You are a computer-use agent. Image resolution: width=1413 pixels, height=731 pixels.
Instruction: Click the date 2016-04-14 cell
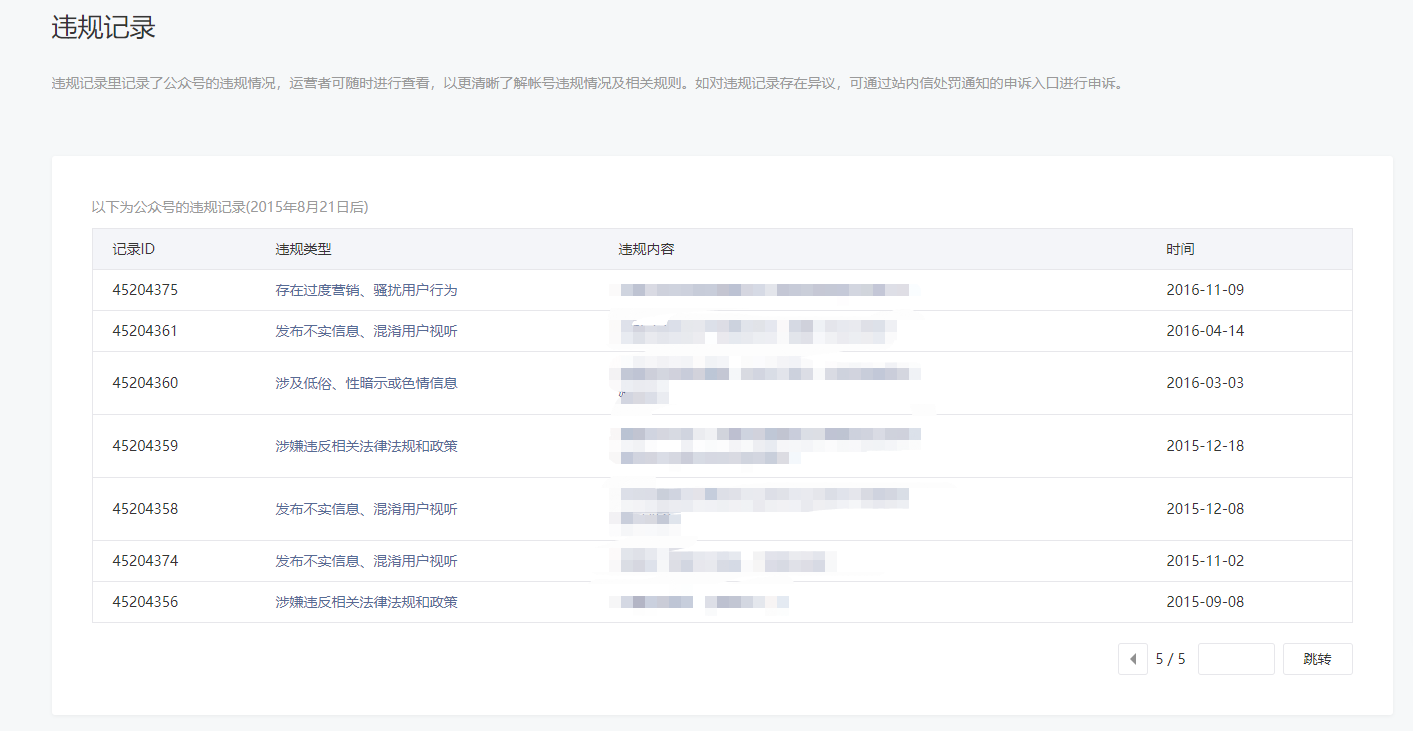1205,331
